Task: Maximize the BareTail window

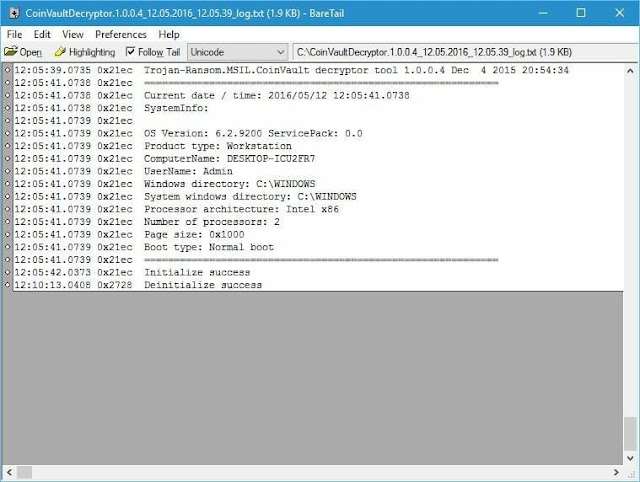Action: click(580, 13)
